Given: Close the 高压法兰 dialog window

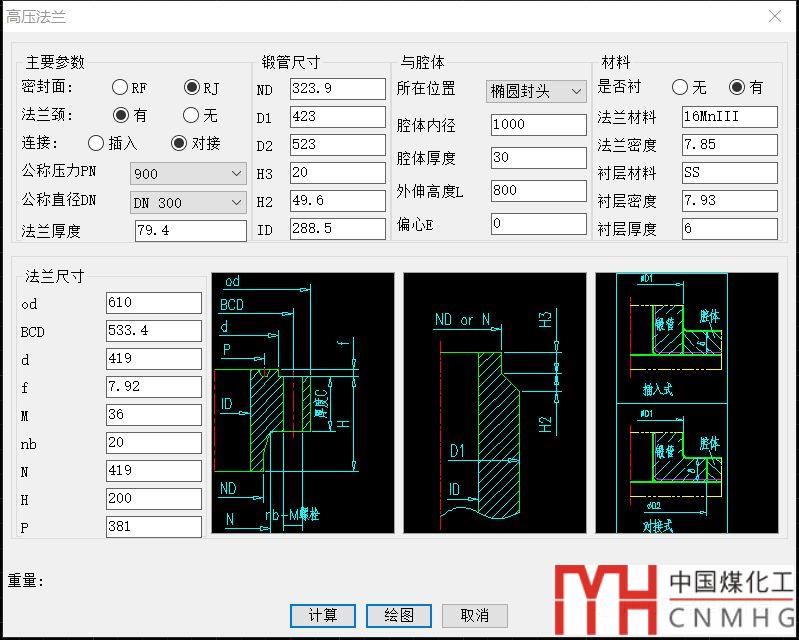Looking at the screenshot, I should point(774,16).
